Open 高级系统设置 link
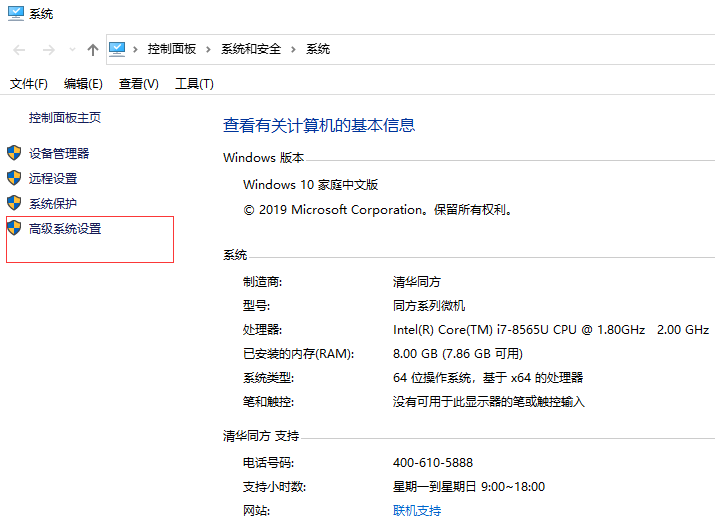Screen dimensions: 715x521 click(x=65, y=229)
